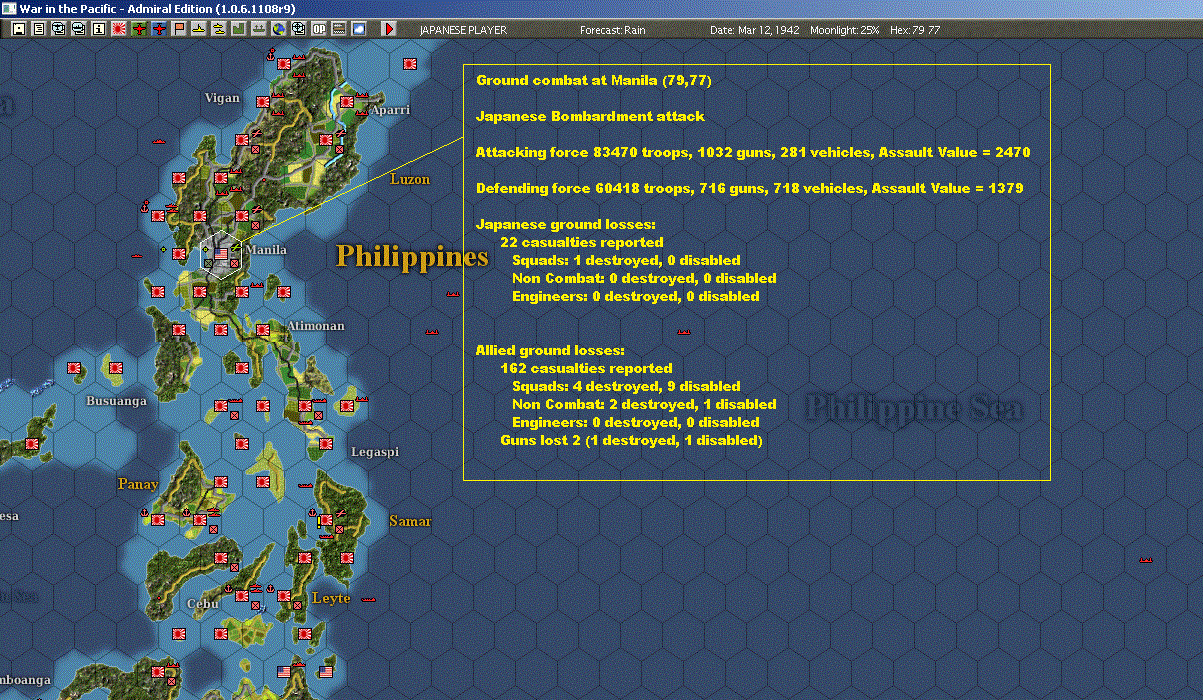Click '22 casualties reported' line
The image size is (1203, 700).
582,242
